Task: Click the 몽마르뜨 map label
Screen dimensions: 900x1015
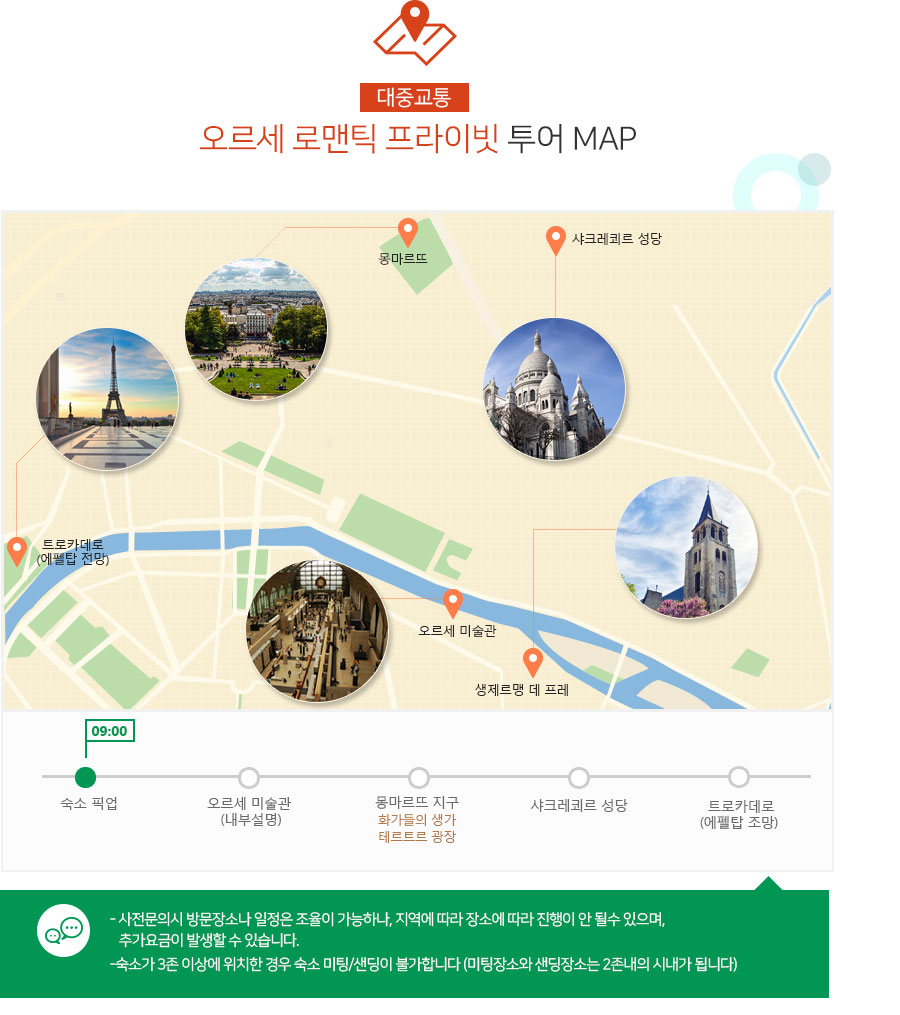Action: click(403, 259)
